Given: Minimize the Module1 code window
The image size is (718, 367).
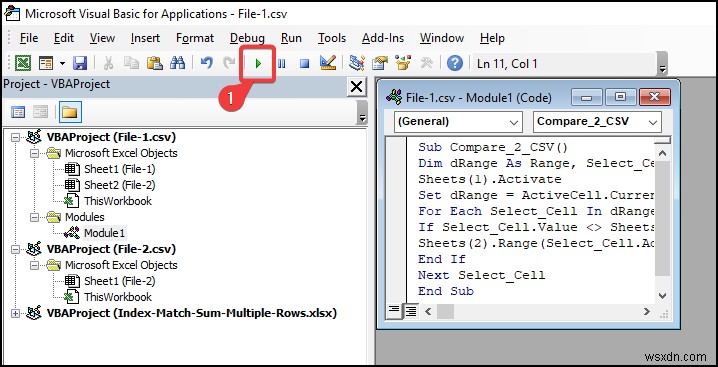Looking at the screenshot, I should pyautogui.click(x=587, y=98).
